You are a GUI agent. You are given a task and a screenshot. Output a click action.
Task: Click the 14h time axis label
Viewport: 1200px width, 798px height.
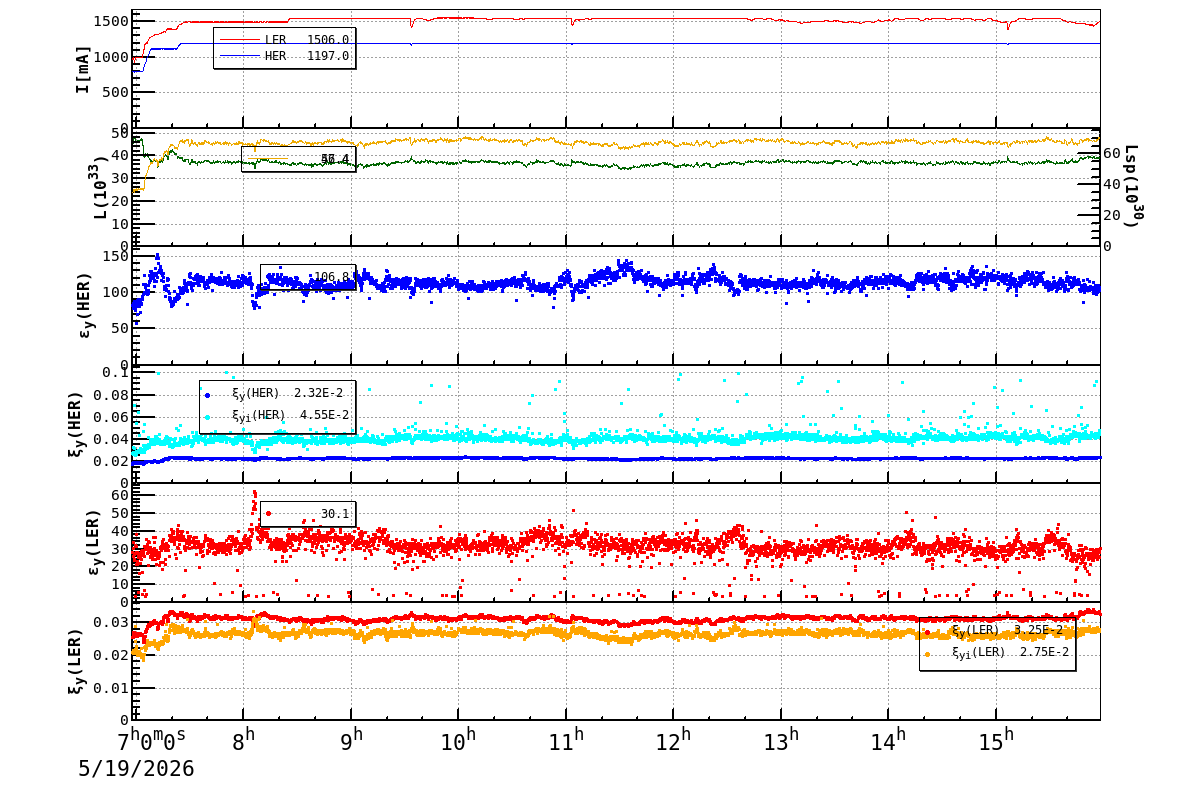[888, 741]
